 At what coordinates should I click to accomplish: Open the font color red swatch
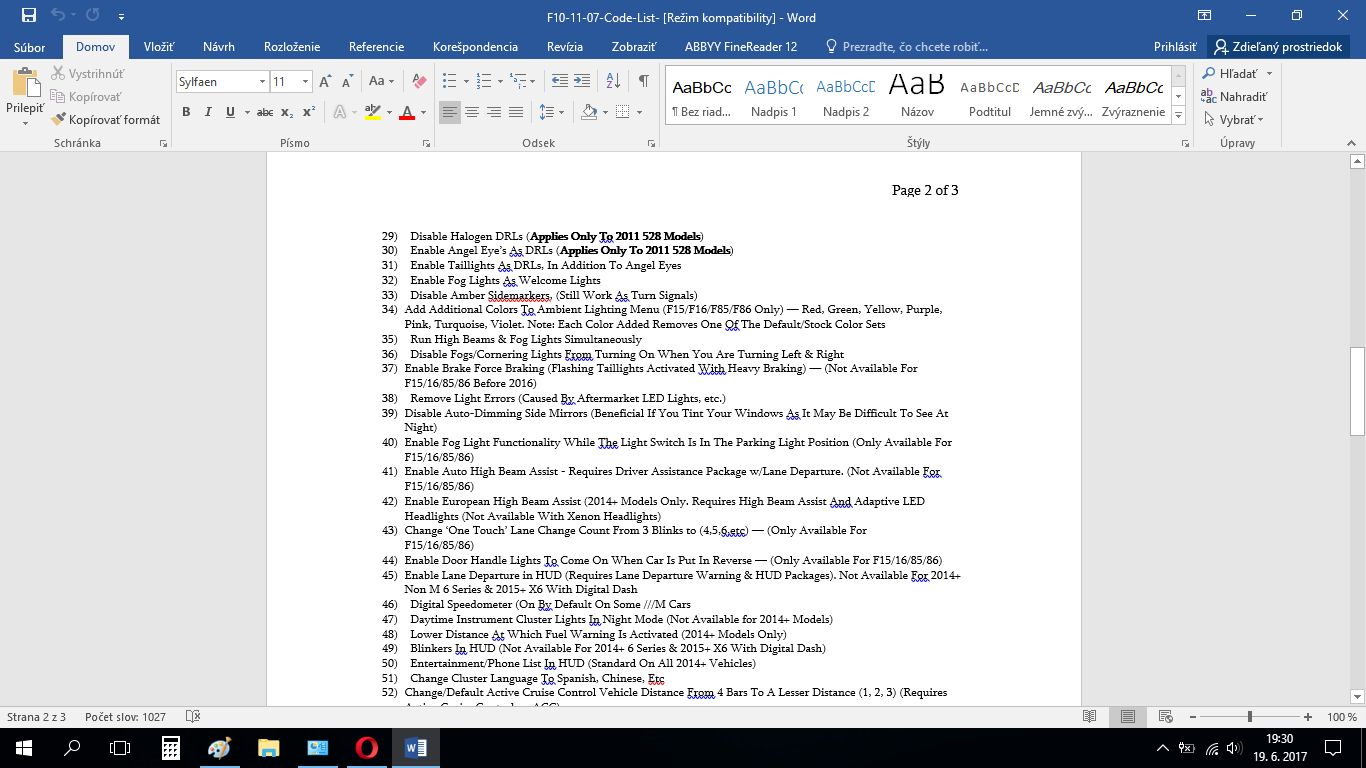(x=407, y=112)
